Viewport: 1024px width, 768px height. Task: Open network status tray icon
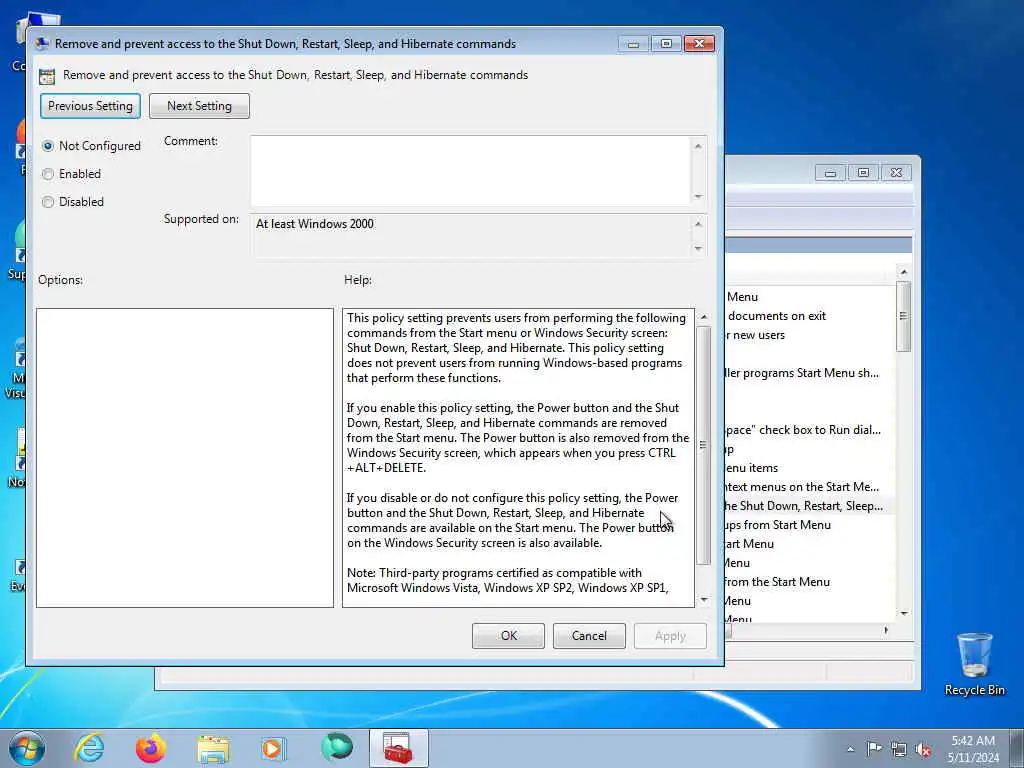click(x=899, y=749)
